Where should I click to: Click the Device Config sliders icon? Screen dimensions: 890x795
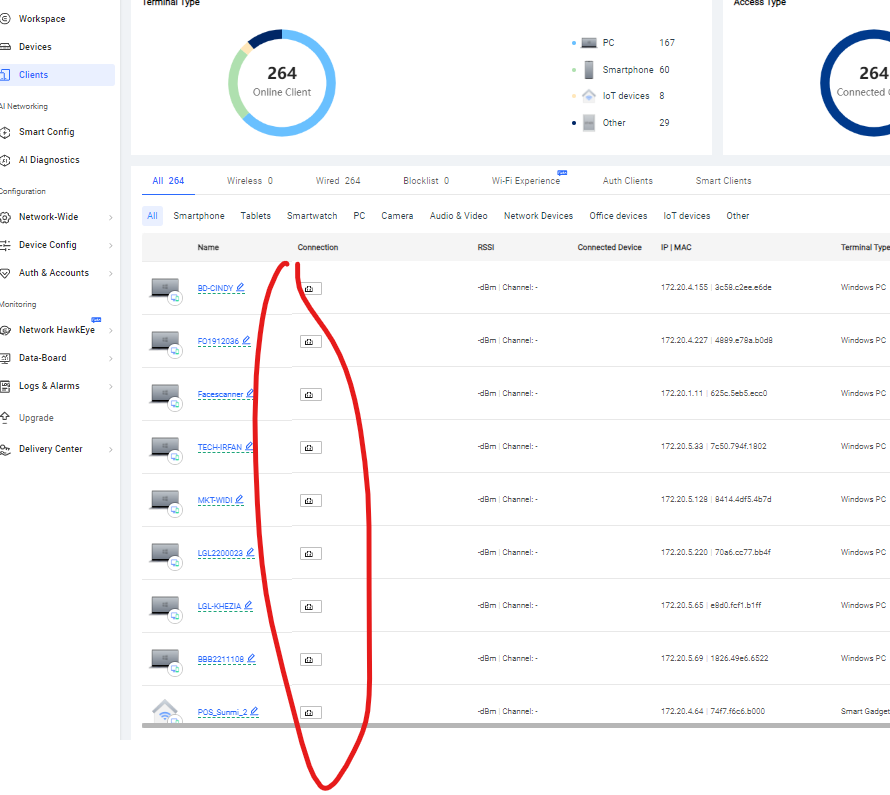5,245
